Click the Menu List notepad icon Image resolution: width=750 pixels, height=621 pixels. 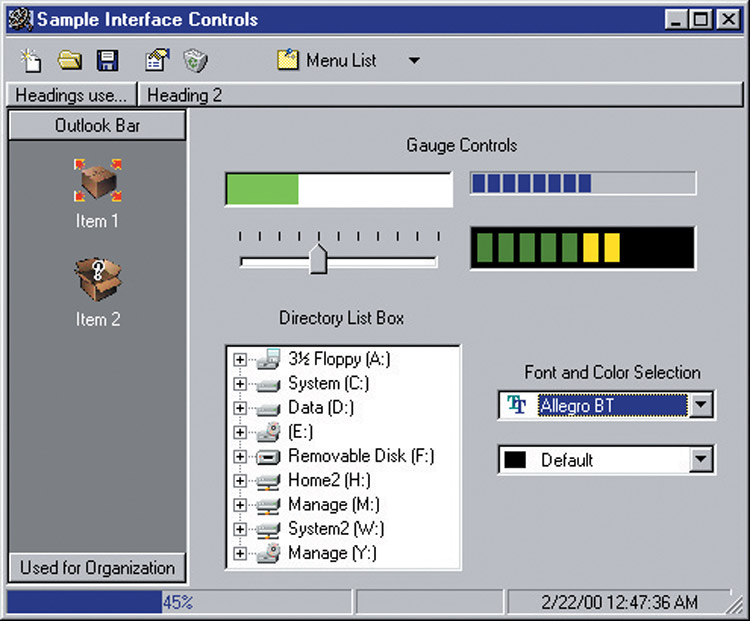coord(288,60)
